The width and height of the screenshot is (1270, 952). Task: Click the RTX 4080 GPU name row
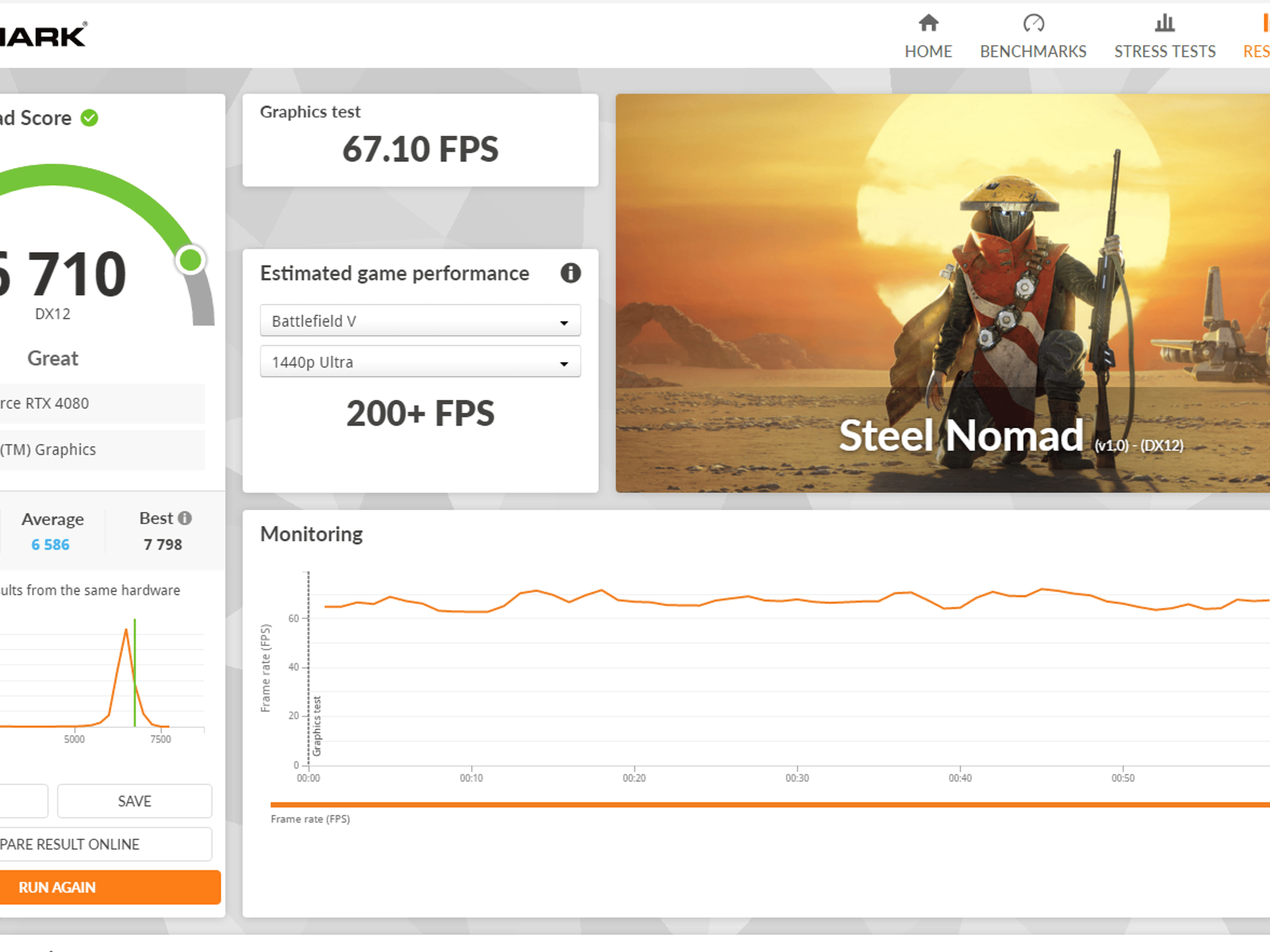click(x=102, y=403)
